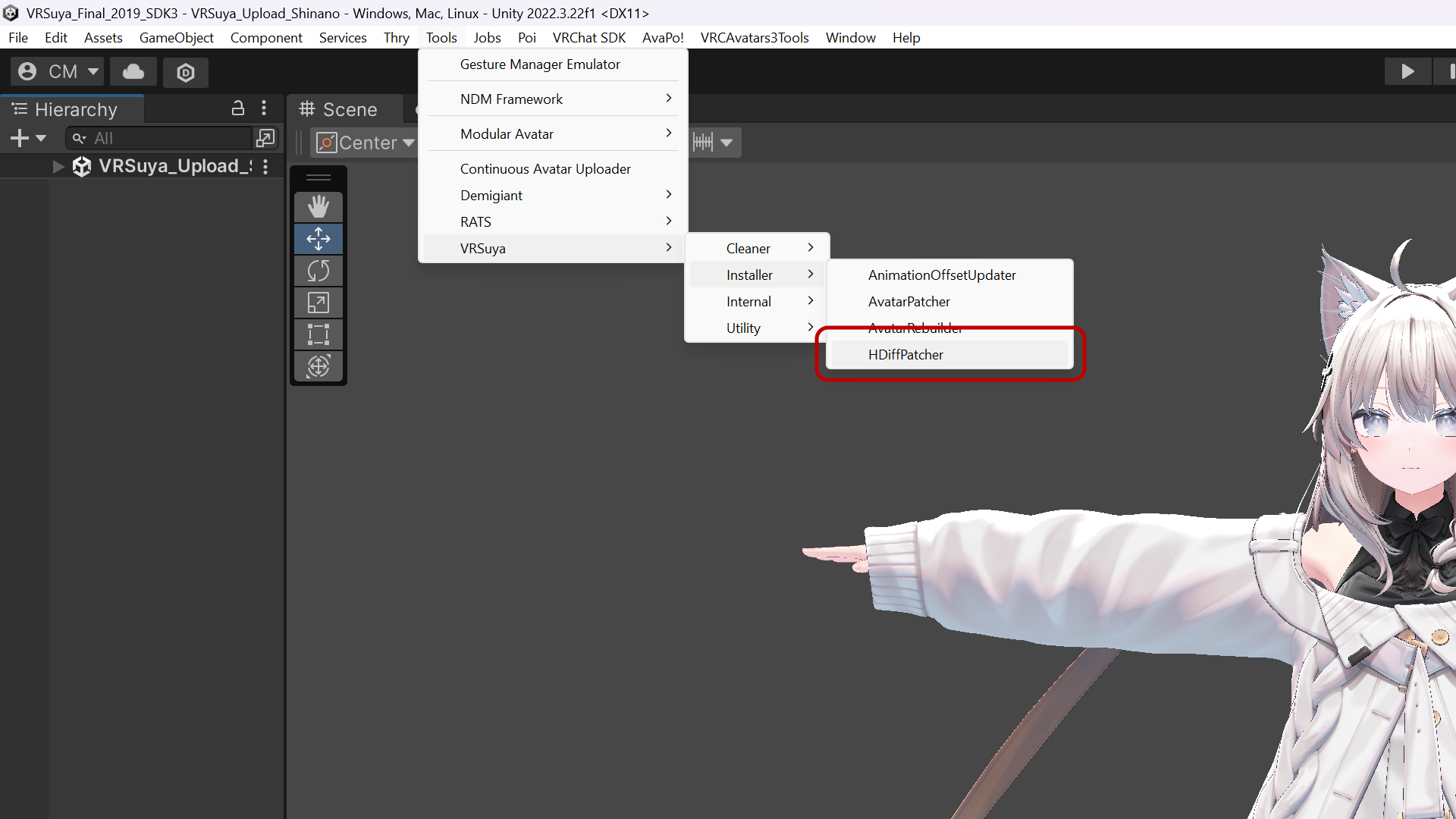The image size is (1456, 819).
Task: Launch Gesture Manager Emulator
Action: [553, 64]
